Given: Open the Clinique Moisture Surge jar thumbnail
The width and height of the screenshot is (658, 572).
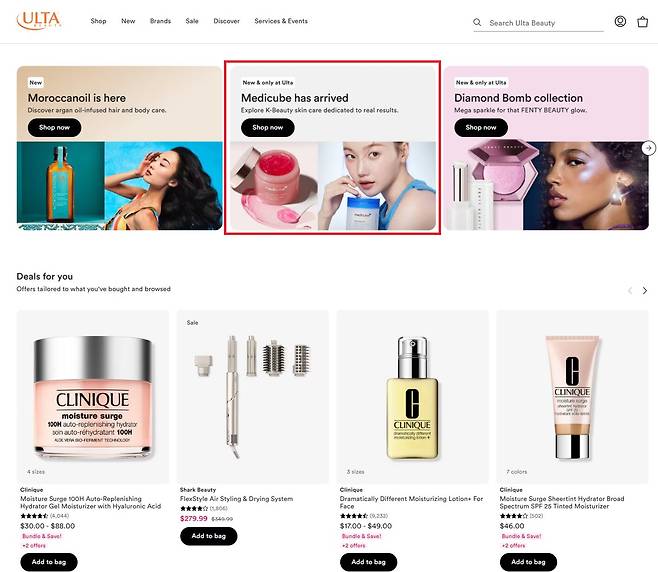Looking at the screenshot, I should click(92, 397).
